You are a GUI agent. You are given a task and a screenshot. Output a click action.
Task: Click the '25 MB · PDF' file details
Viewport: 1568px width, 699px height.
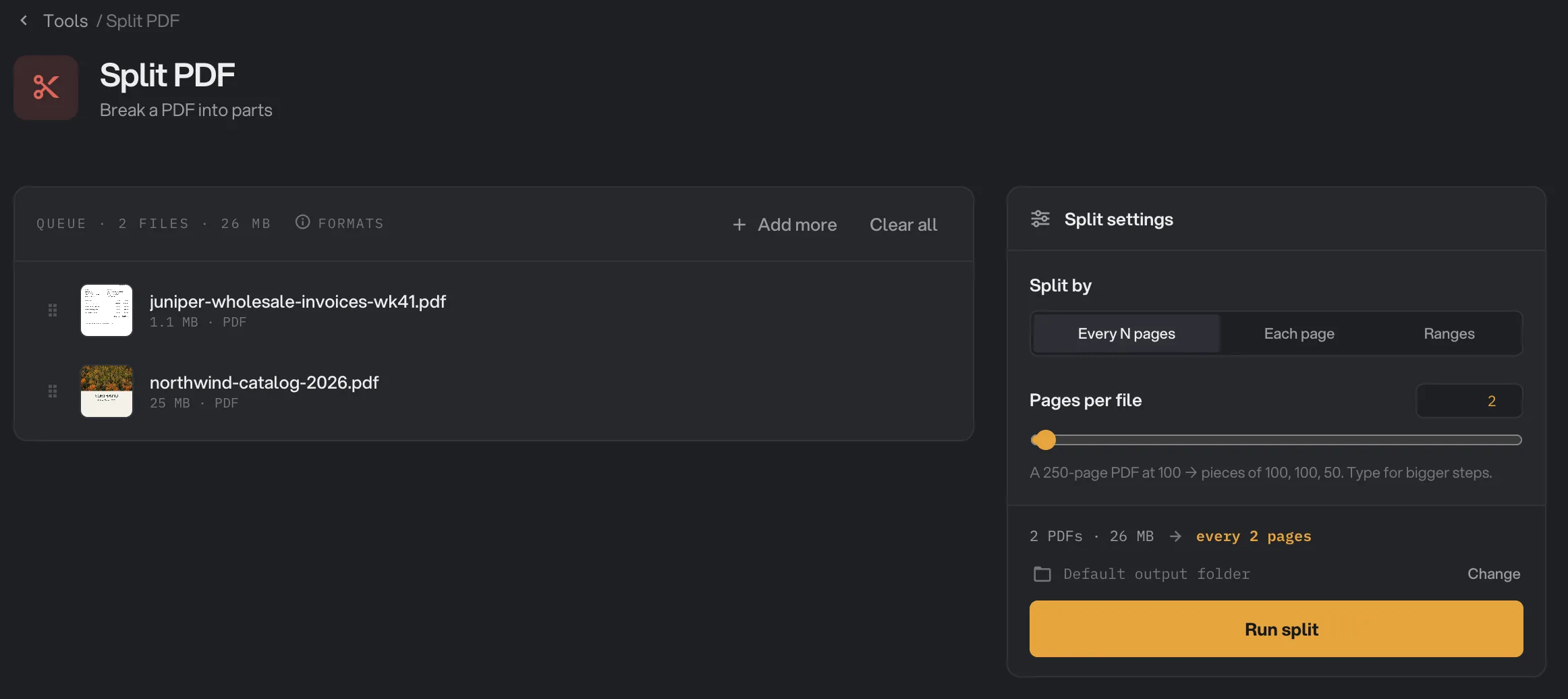click(194, 403)
